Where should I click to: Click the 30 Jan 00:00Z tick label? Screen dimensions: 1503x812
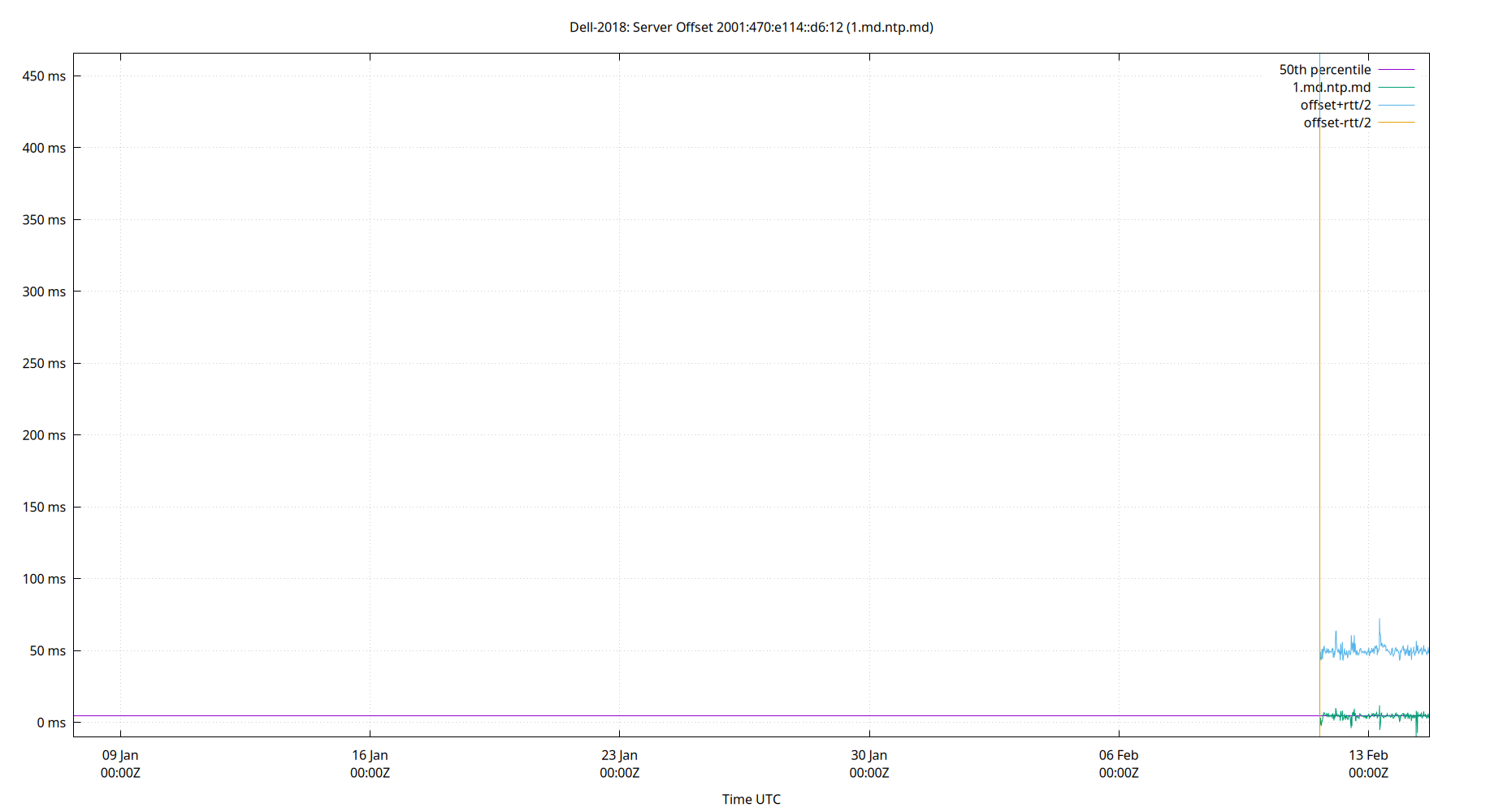pos(871,763)
